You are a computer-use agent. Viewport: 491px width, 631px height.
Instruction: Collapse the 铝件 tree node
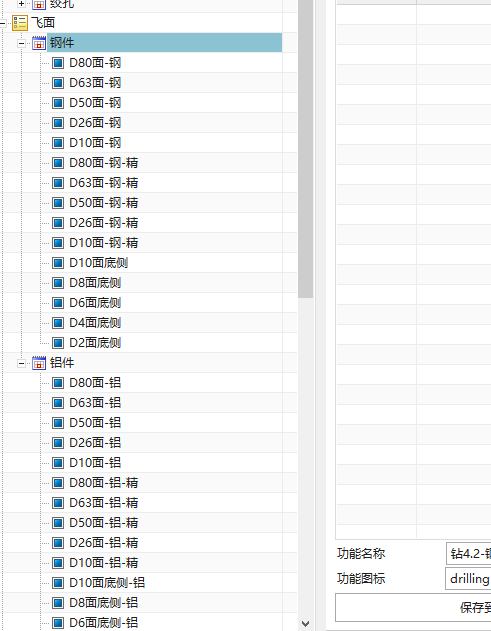tap(21, 363)
